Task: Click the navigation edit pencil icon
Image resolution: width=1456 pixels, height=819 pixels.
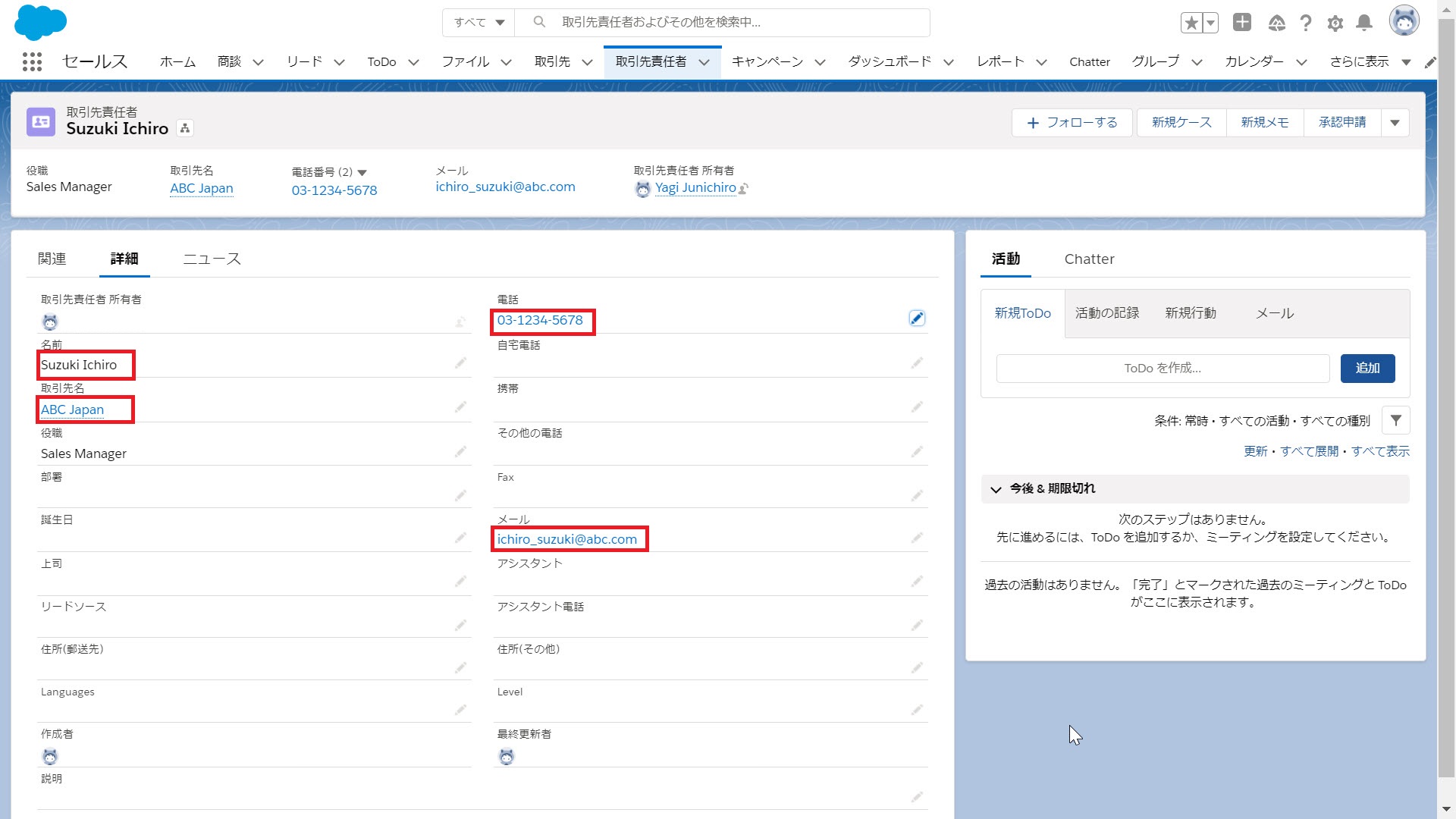Action: (x=1431, y=62)
